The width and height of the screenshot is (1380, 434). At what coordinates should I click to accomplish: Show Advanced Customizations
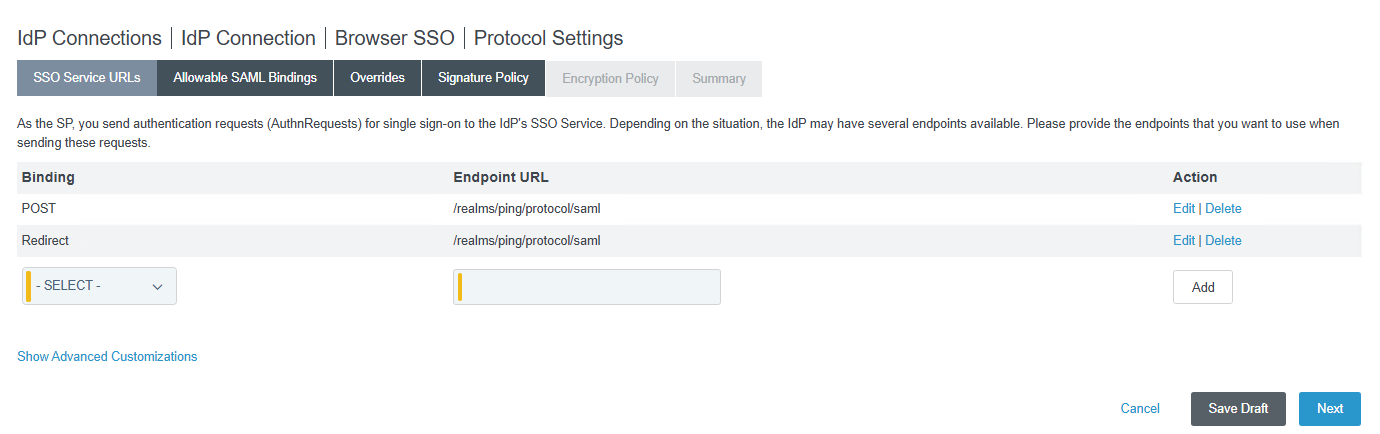107,356
